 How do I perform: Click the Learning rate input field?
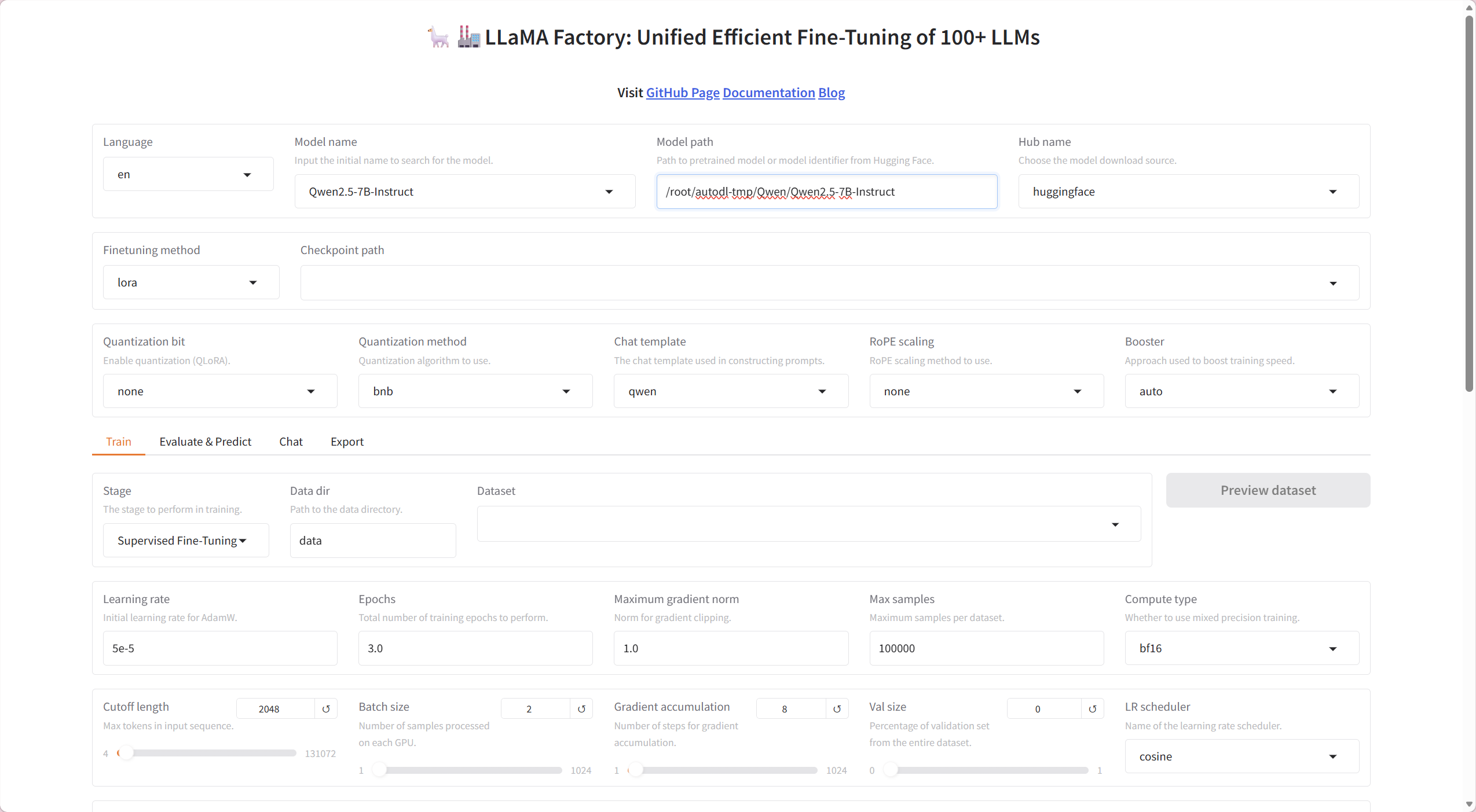[x=220, y=648]
